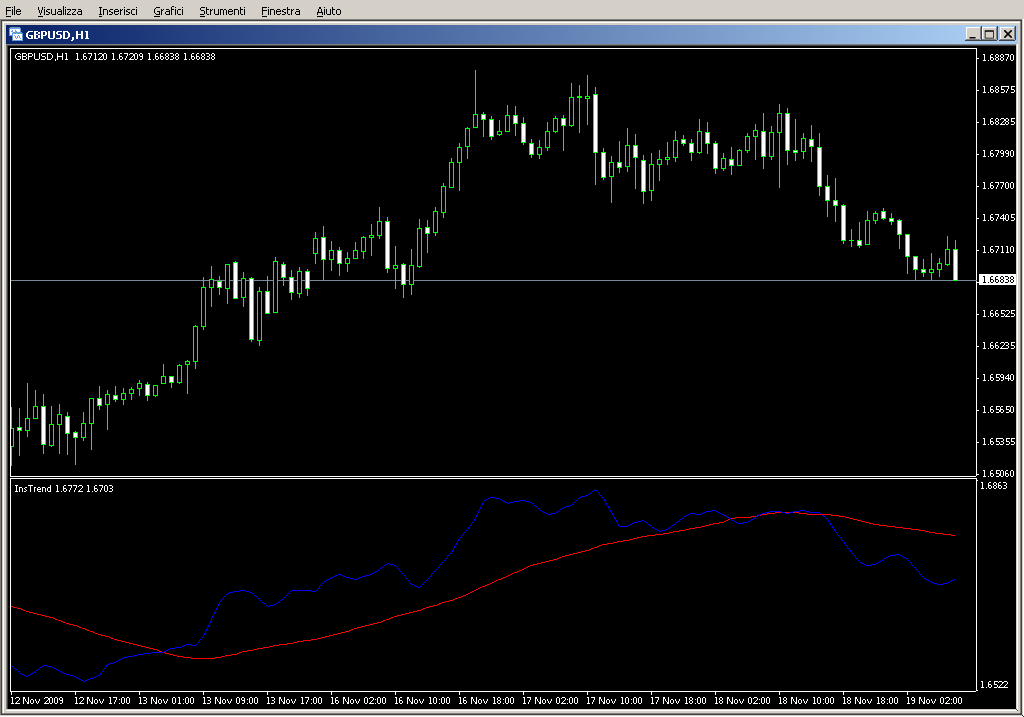The height and width of the screenshot is (717, 1024).
Task: Click the 13 Nov 01:00 time label
Action: point(166,701)
